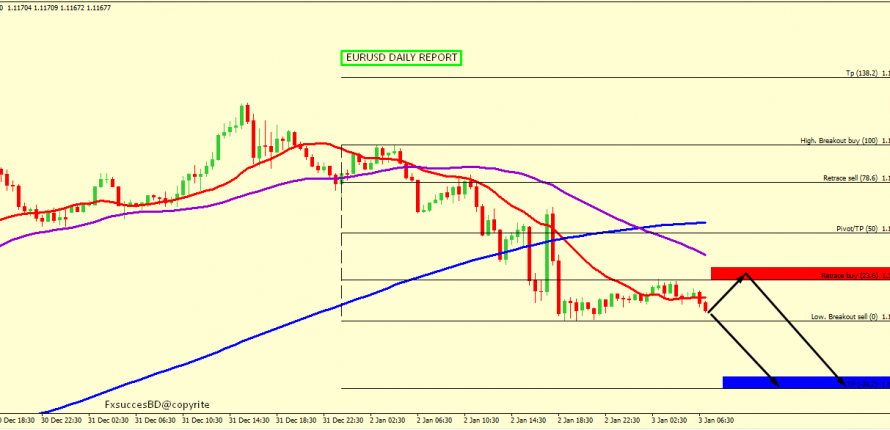The image size is (890, 430).
Task: Click the FxsuccesBD@copyrite watermark text
Action: 157,404
